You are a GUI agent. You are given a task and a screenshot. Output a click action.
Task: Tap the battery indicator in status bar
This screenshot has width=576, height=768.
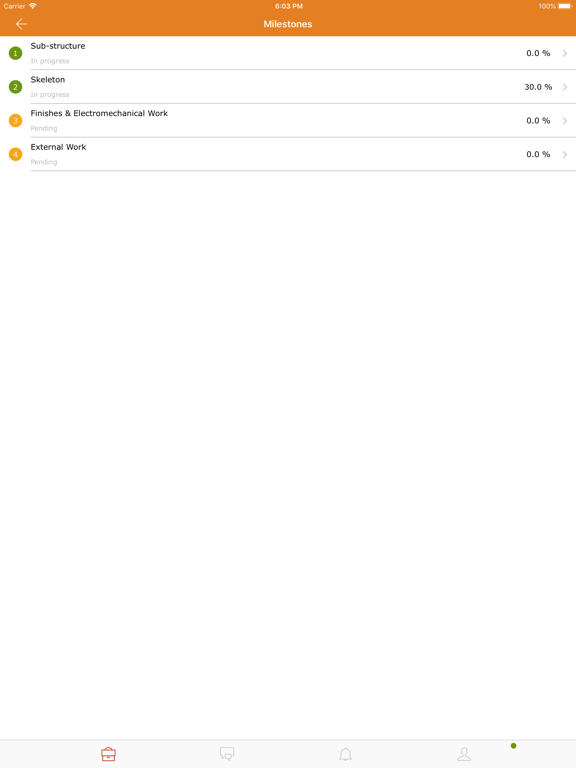coord(564,6)
